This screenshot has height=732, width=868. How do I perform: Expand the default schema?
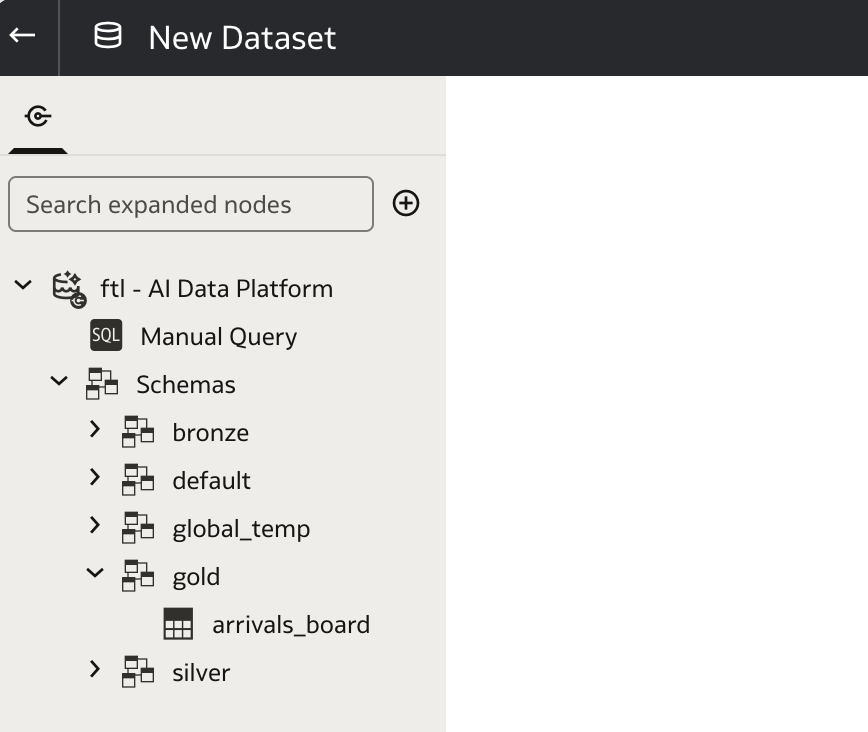(95, 477)
